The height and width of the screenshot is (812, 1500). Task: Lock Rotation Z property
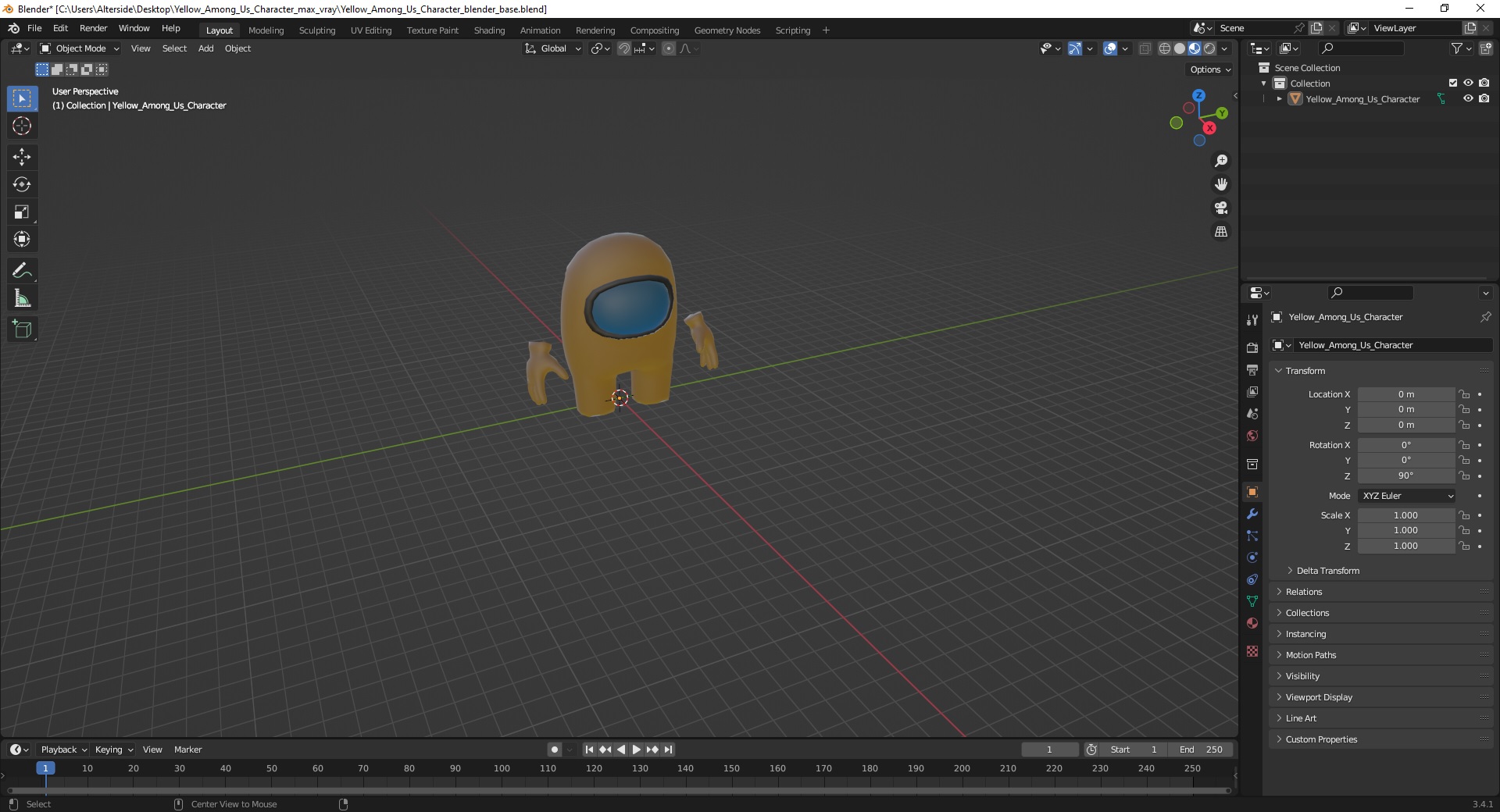[1465, 475]
